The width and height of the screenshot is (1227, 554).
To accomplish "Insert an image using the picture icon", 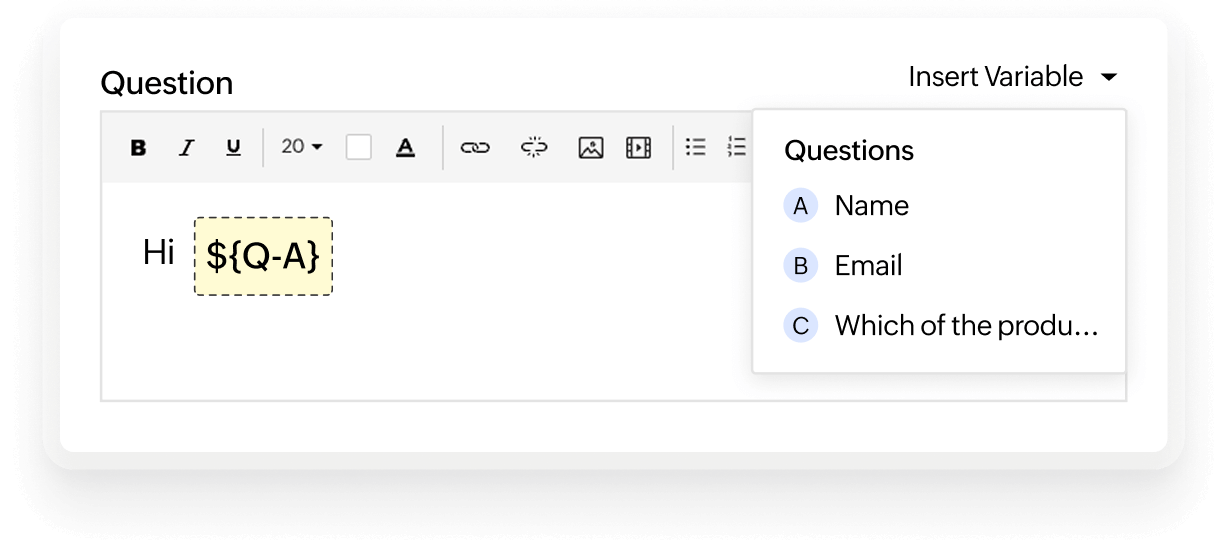I will tap(591, 148).
